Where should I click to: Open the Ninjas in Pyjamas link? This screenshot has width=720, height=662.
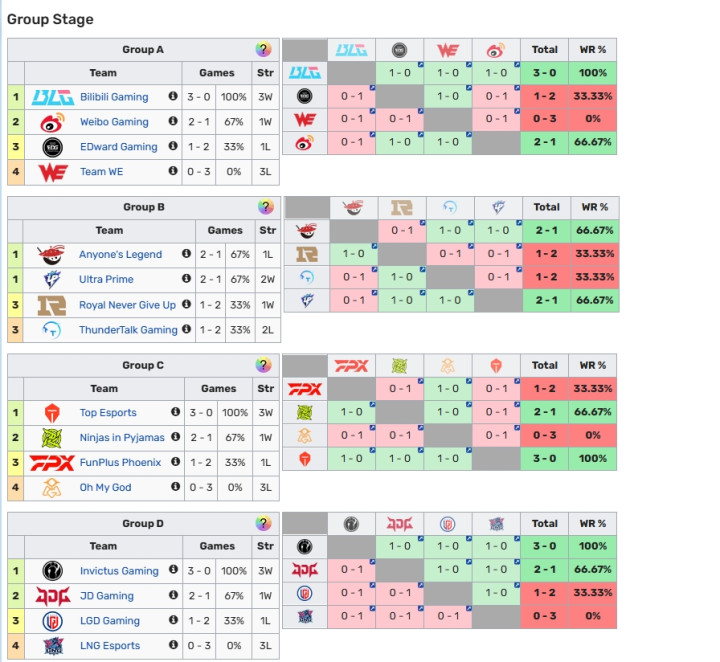pos(122,438)
